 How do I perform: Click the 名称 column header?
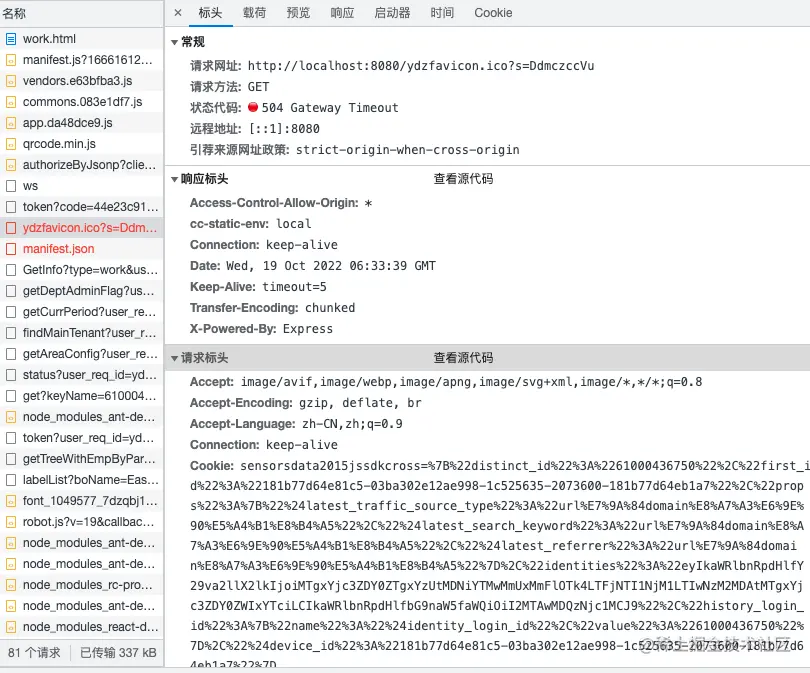coord(82,13)
